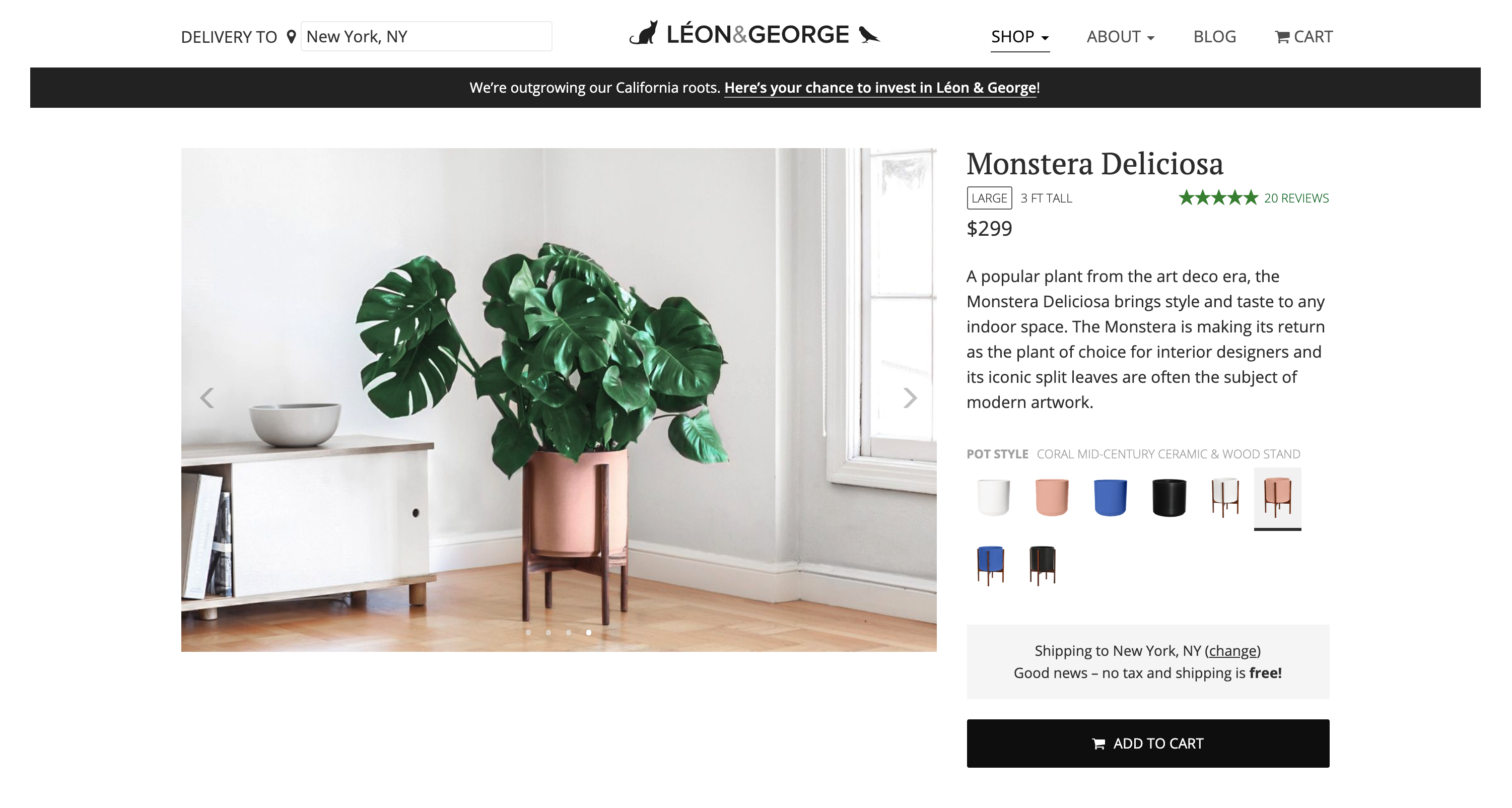Image resolution: width=1512 pixels, height=808 pixels.
Task: Select the white ceramic with wood stand pot
Action: coord(1225,497)
